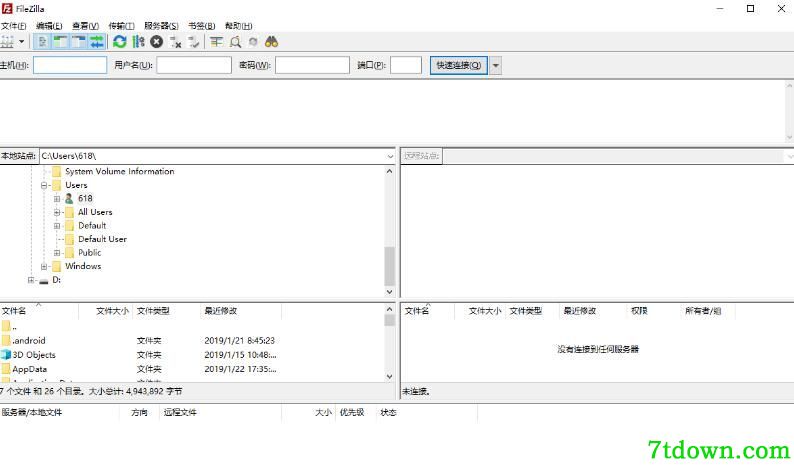Focus the 用户名(U) username field
This screenshot has height=469, width=794.
(x=193, y=65)
